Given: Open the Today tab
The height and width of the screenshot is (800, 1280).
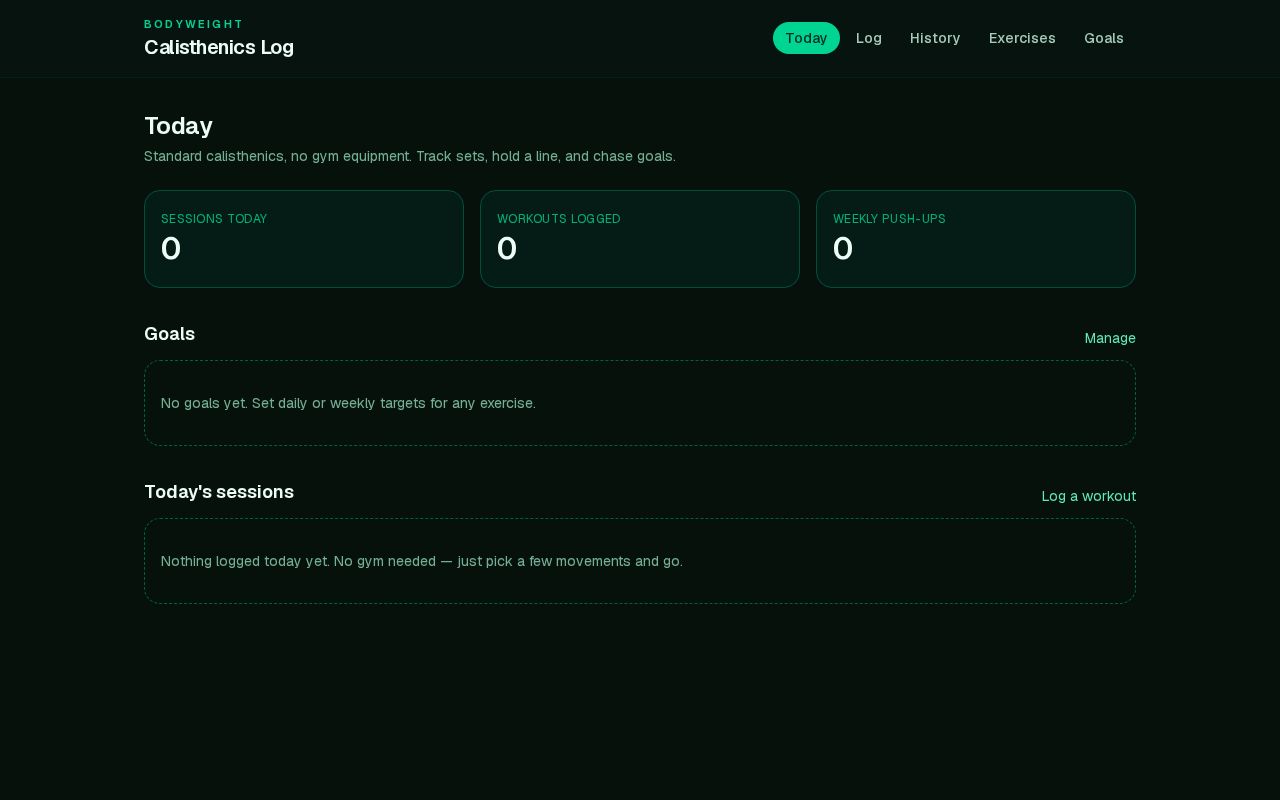Looking at the screenshot, I should (806, 38).
